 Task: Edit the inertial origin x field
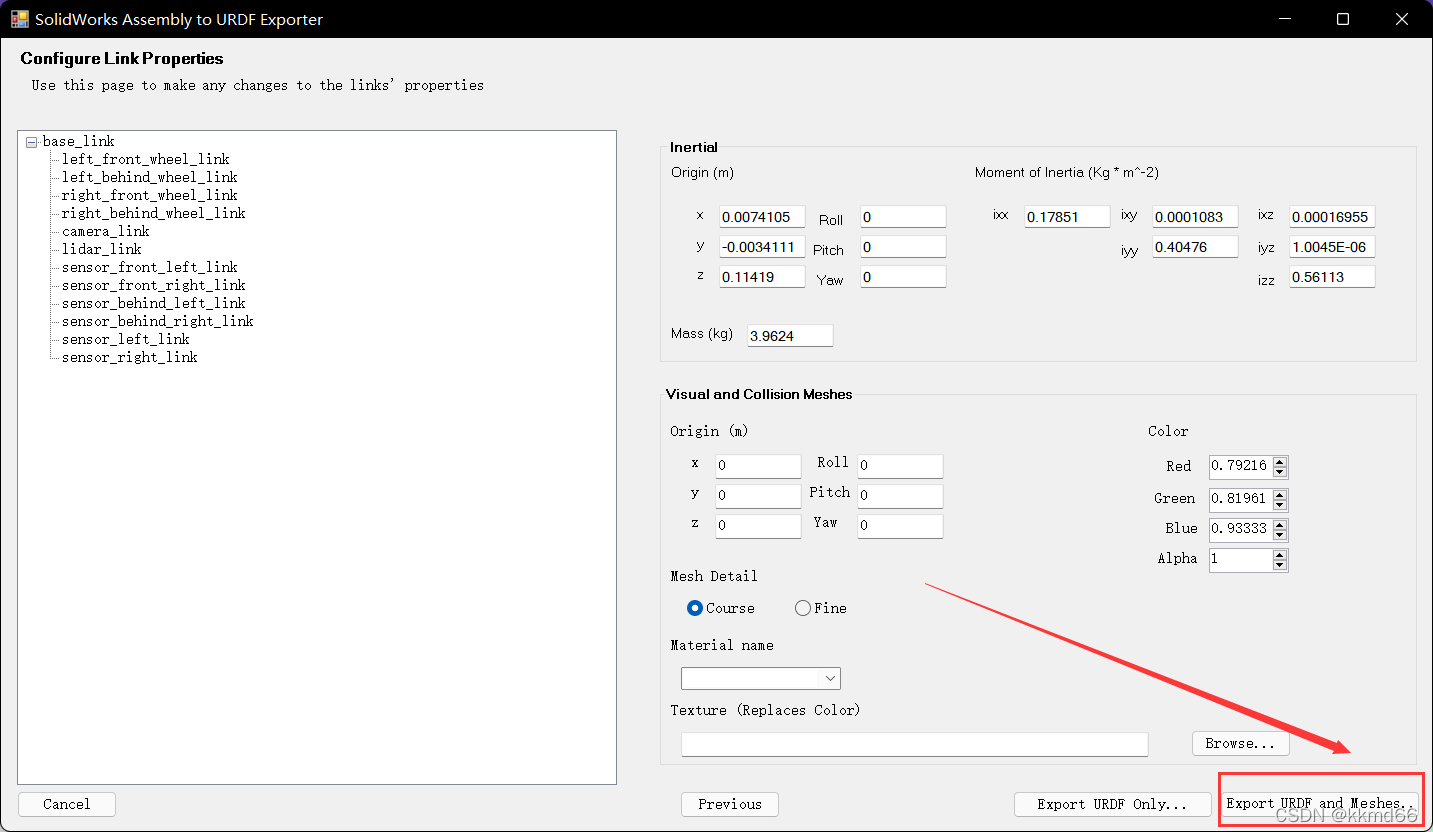pos(762,217)
